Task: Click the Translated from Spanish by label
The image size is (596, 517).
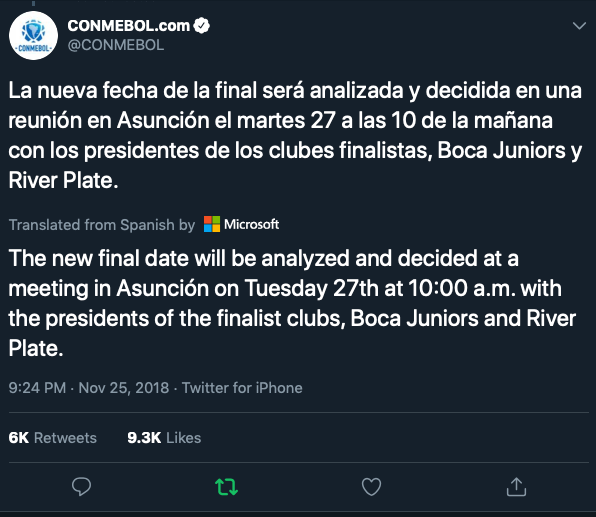Action: tap(101, 225)
